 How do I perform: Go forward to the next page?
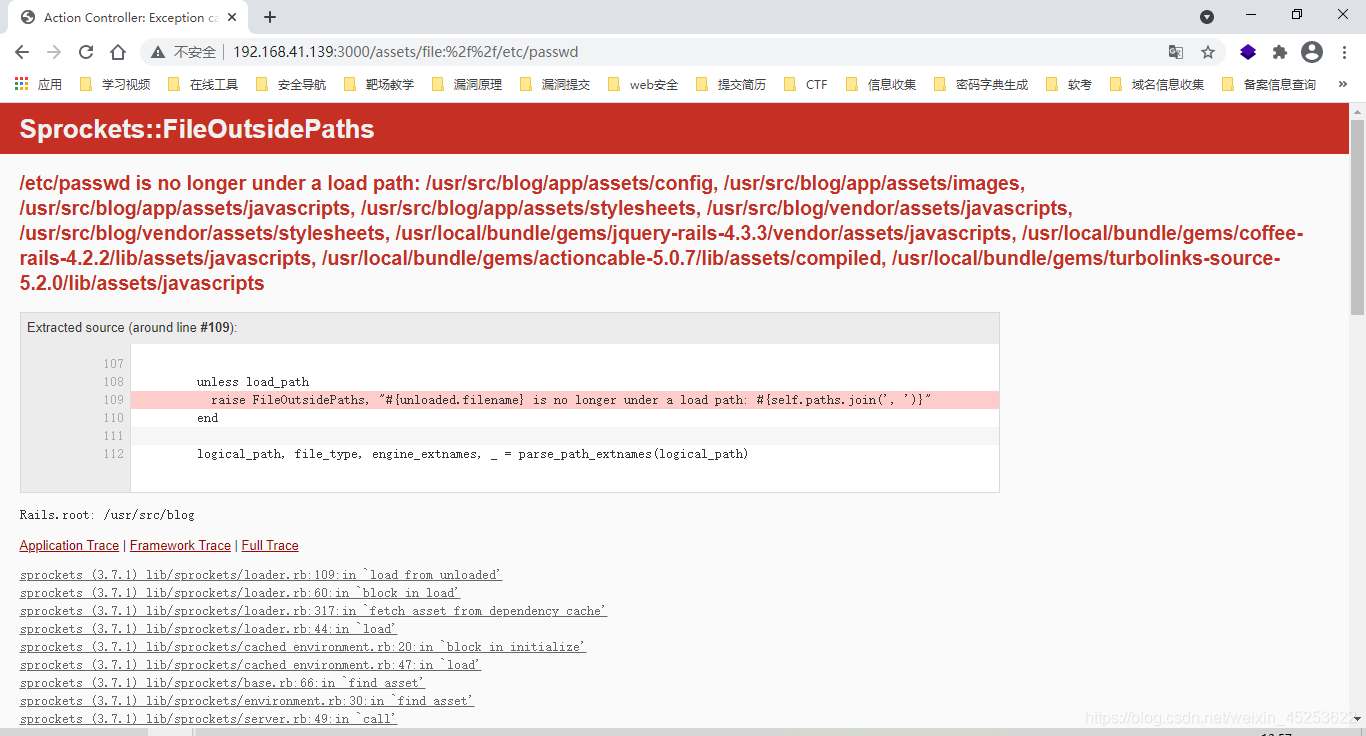(x=54, y=52)
